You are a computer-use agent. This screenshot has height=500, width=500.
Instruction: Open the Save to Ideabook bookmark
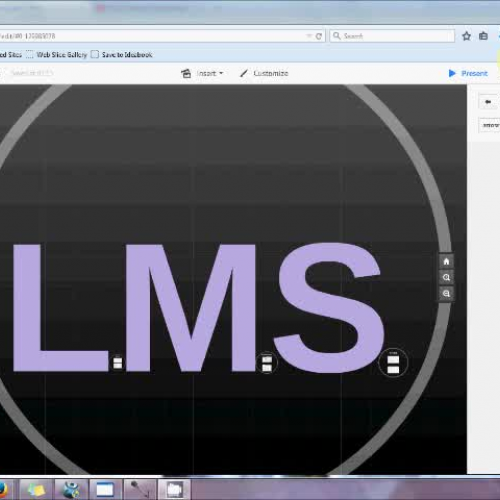122,55
